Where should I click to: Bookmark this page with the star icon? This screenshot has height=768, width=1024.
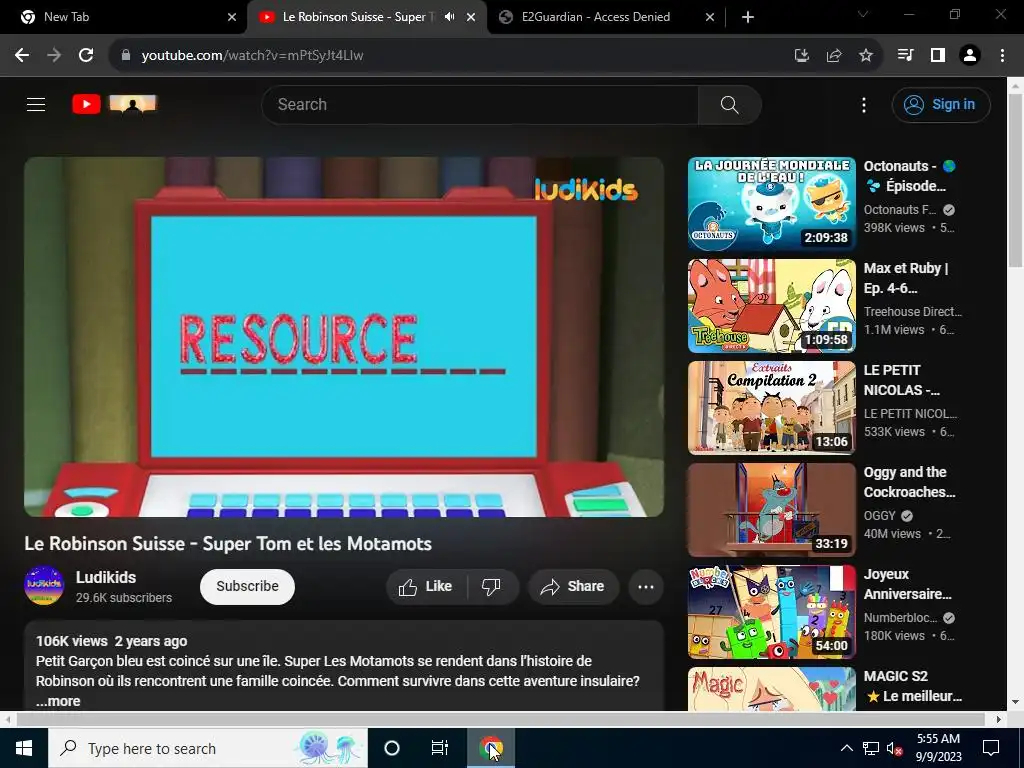pyautogui.click(x=866, y=56)
